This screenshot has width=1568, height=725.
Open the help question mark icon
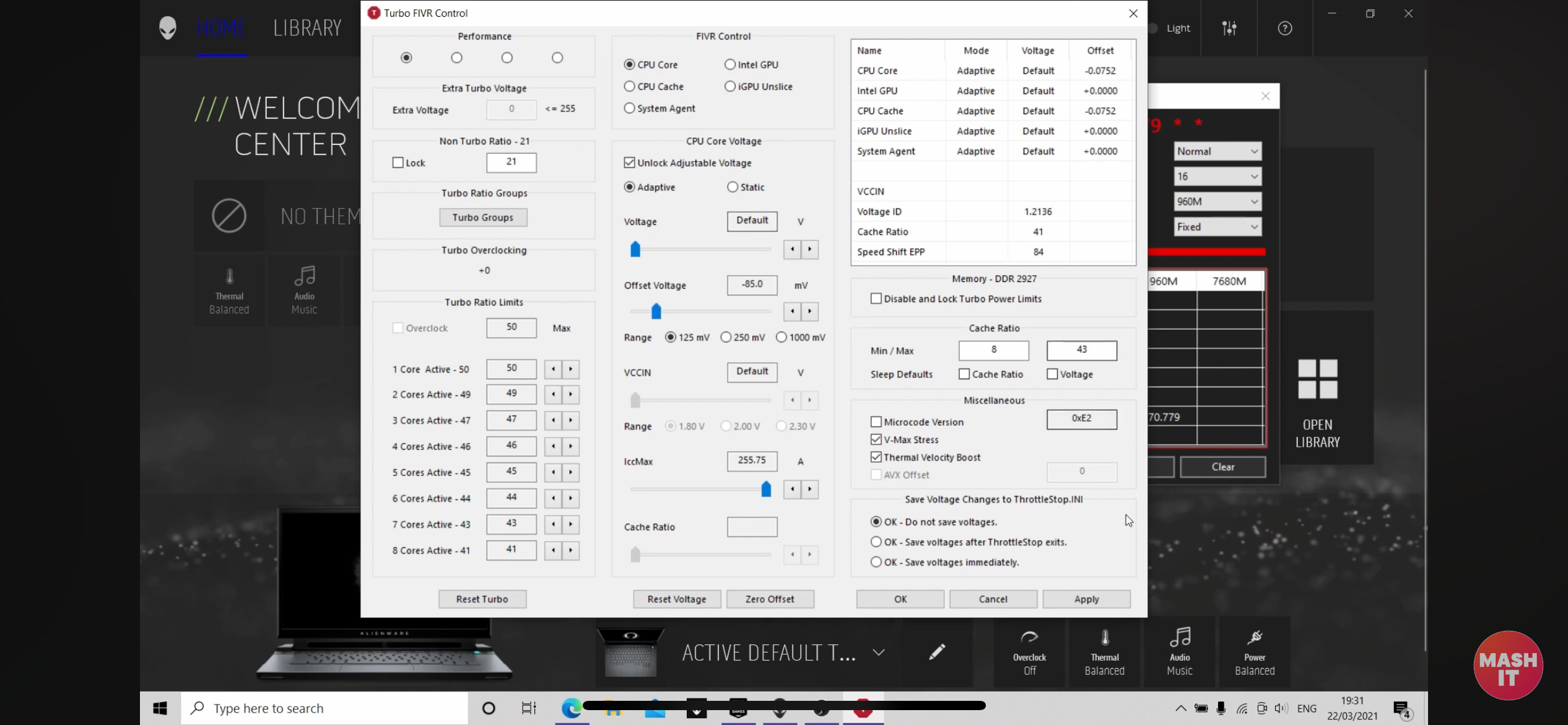tap(1285, 28)
